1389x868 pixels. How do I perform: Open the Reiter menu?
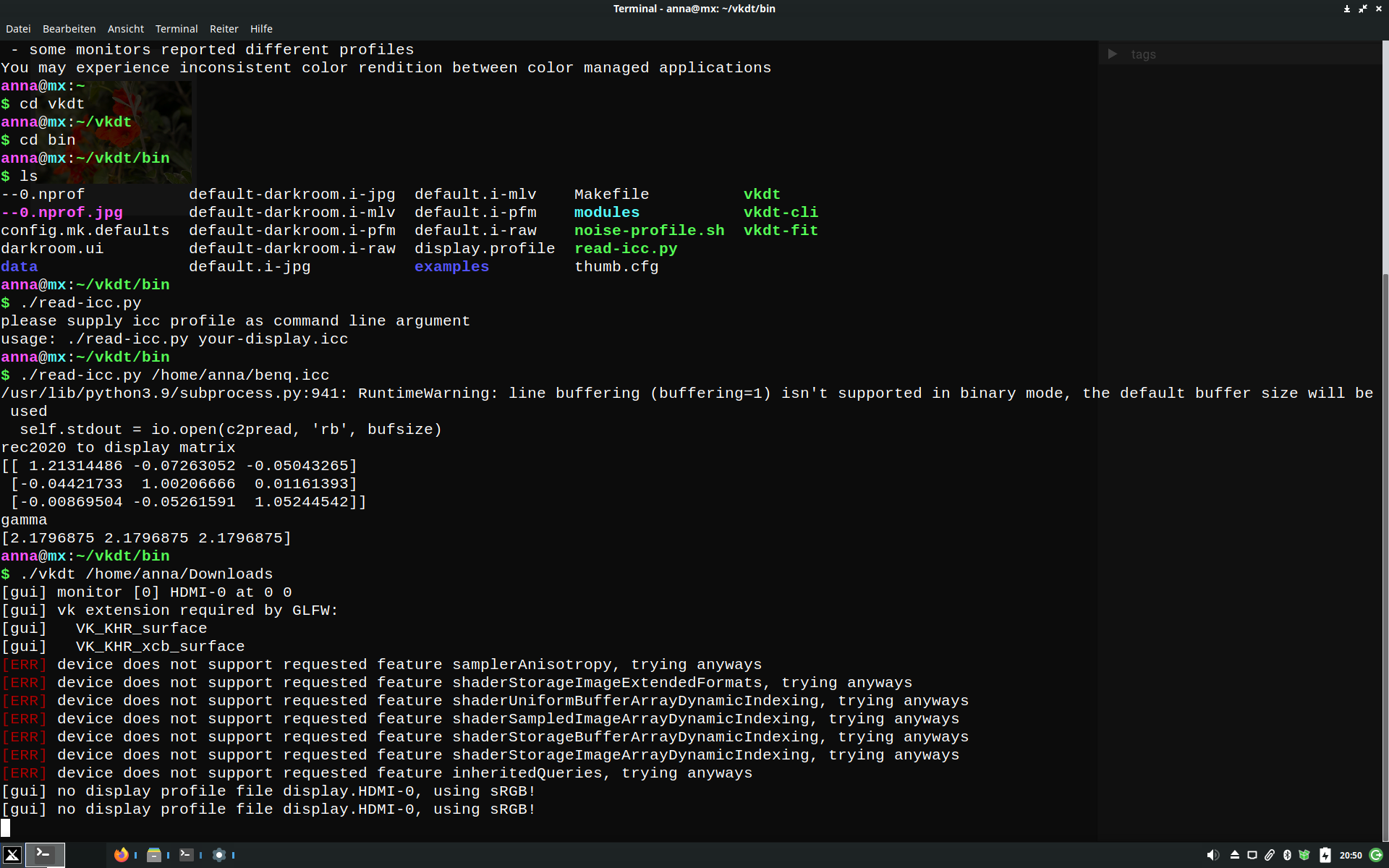pos(224,29)
